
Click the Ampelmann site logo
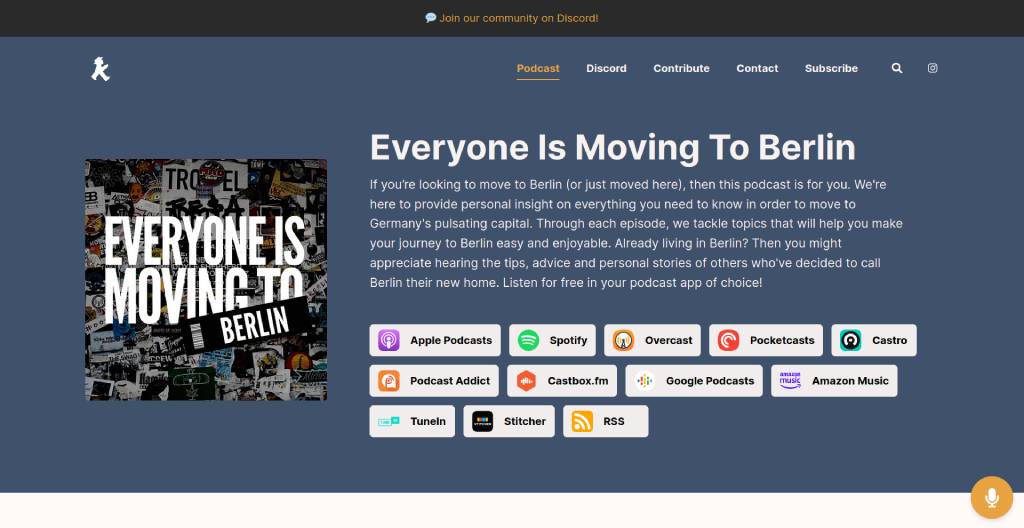coord(100,69)
